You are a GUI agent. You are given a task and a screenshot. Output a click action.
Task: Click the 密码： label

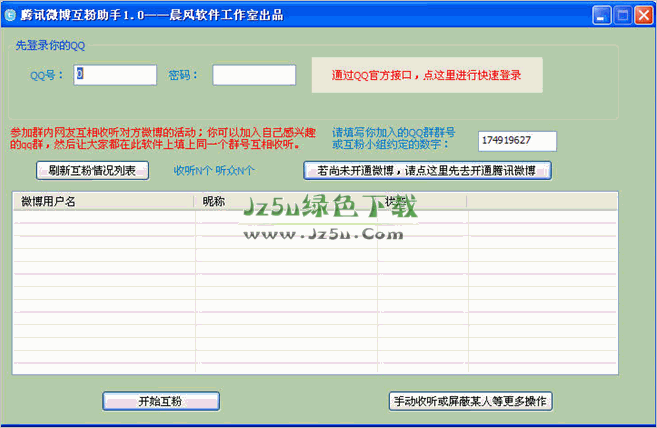(x=183, y=75)
